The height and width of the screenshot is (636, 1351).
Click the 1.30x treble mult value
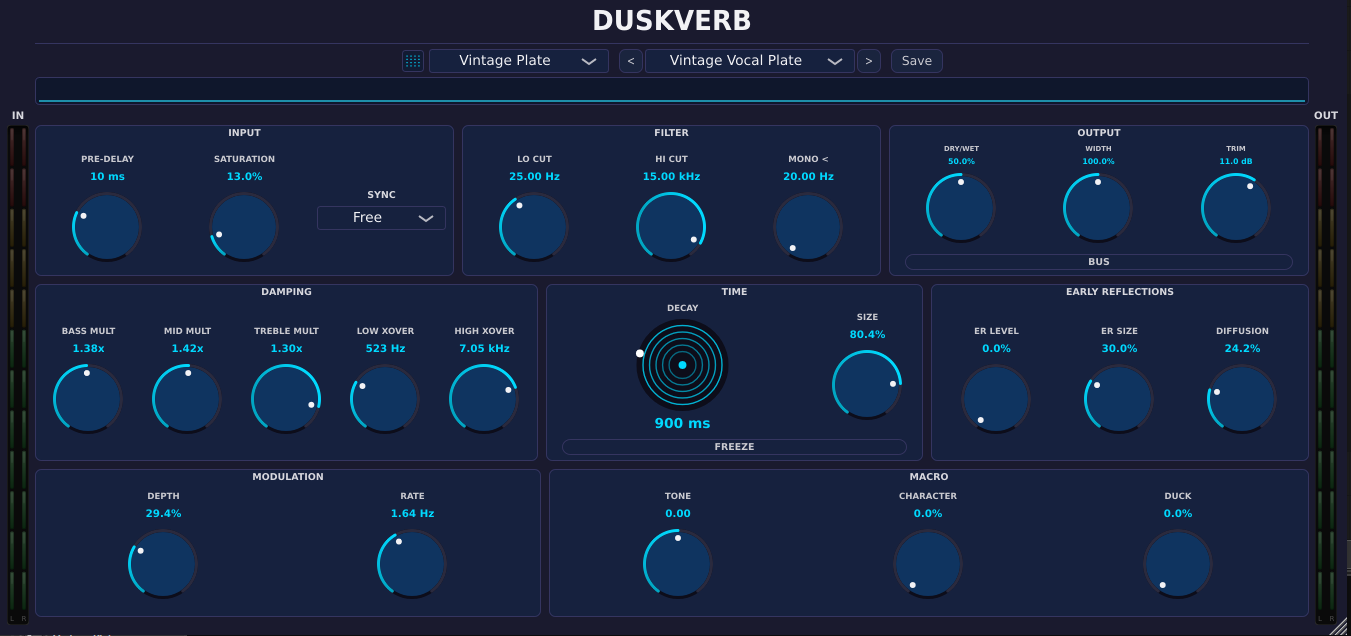point(286,348)
